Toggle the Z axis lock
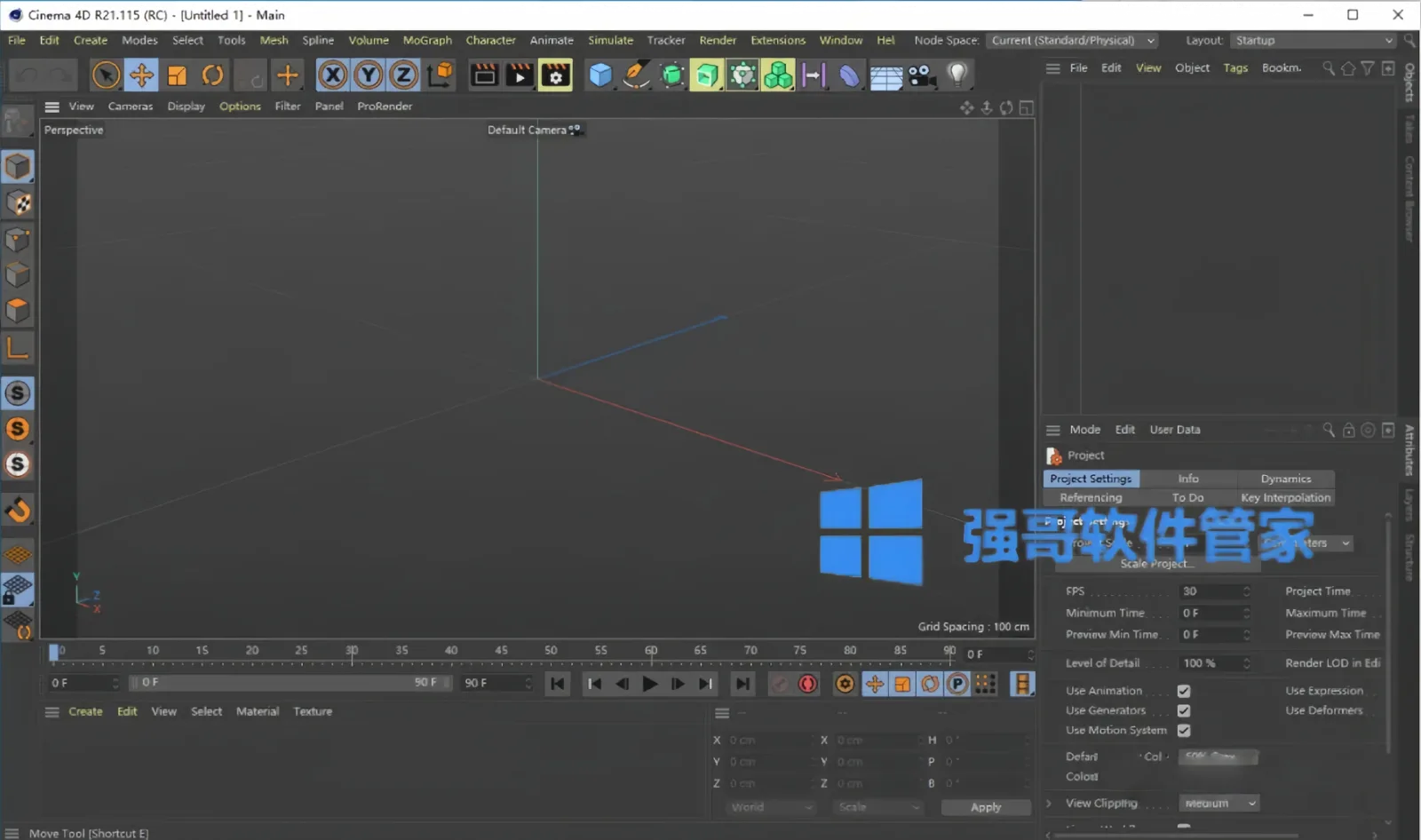This screenshot has height=840, width=1421. pyautogui.click(x=403, y=75)
